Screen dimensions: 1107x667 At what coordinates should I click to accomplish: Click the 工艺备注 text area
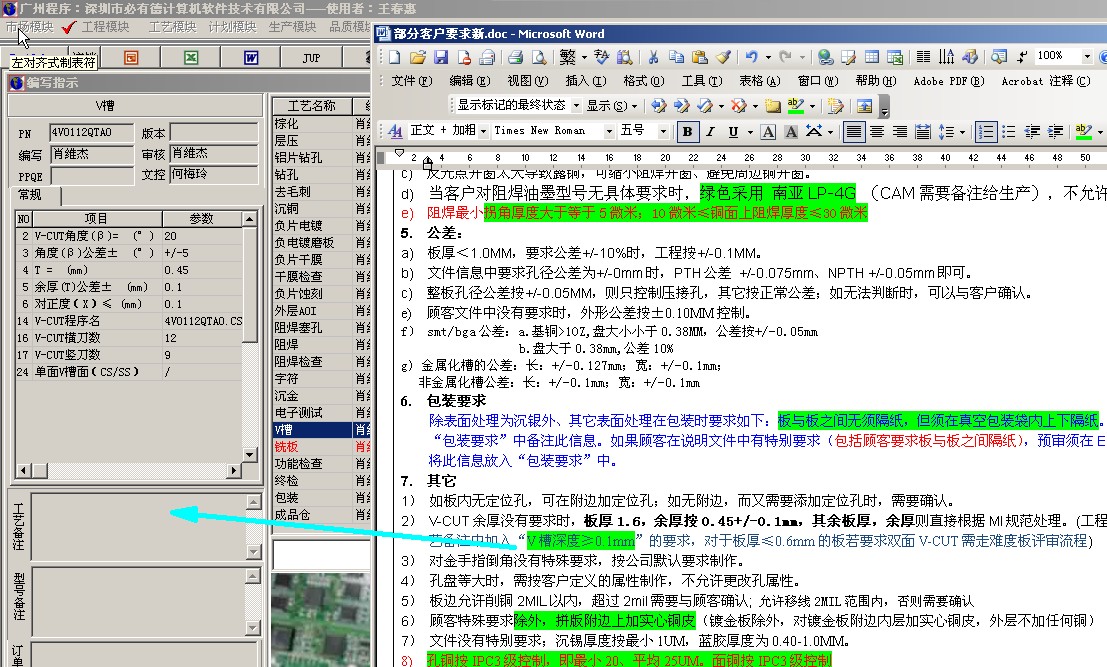click(138, 527)
